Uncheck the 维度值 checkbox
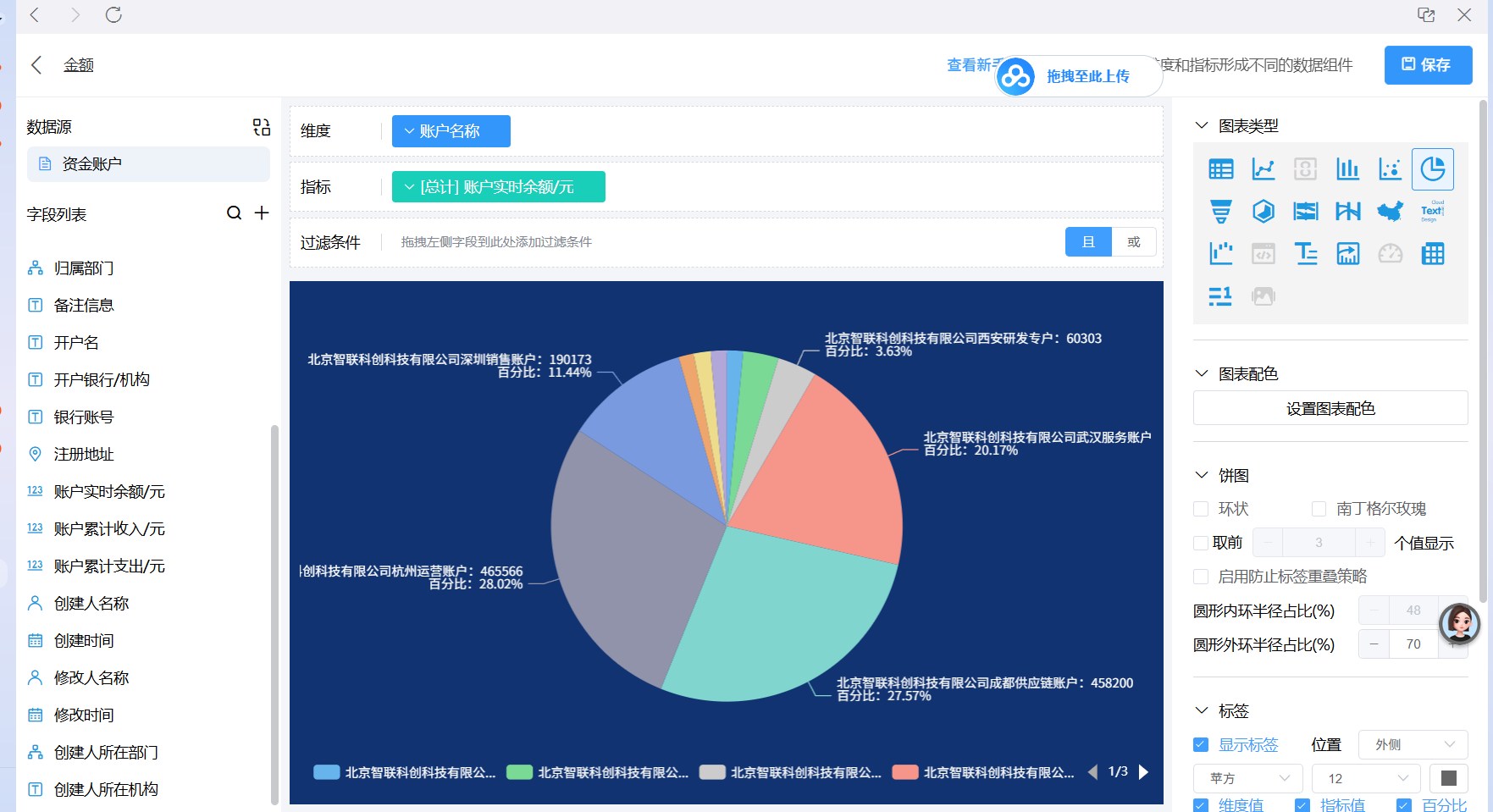This screenshot has height=812, width=1493. tap(1201, 805)
